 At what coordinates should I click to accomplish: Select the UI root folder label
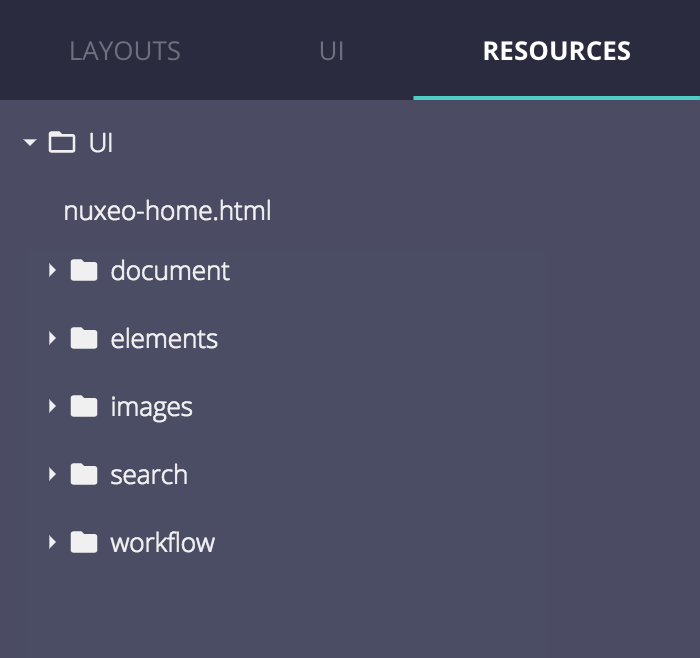100,143
